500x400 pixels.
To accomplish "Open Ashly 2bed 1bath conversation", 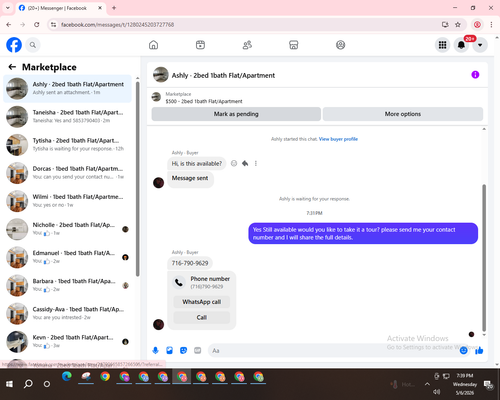I will (67, 88).
